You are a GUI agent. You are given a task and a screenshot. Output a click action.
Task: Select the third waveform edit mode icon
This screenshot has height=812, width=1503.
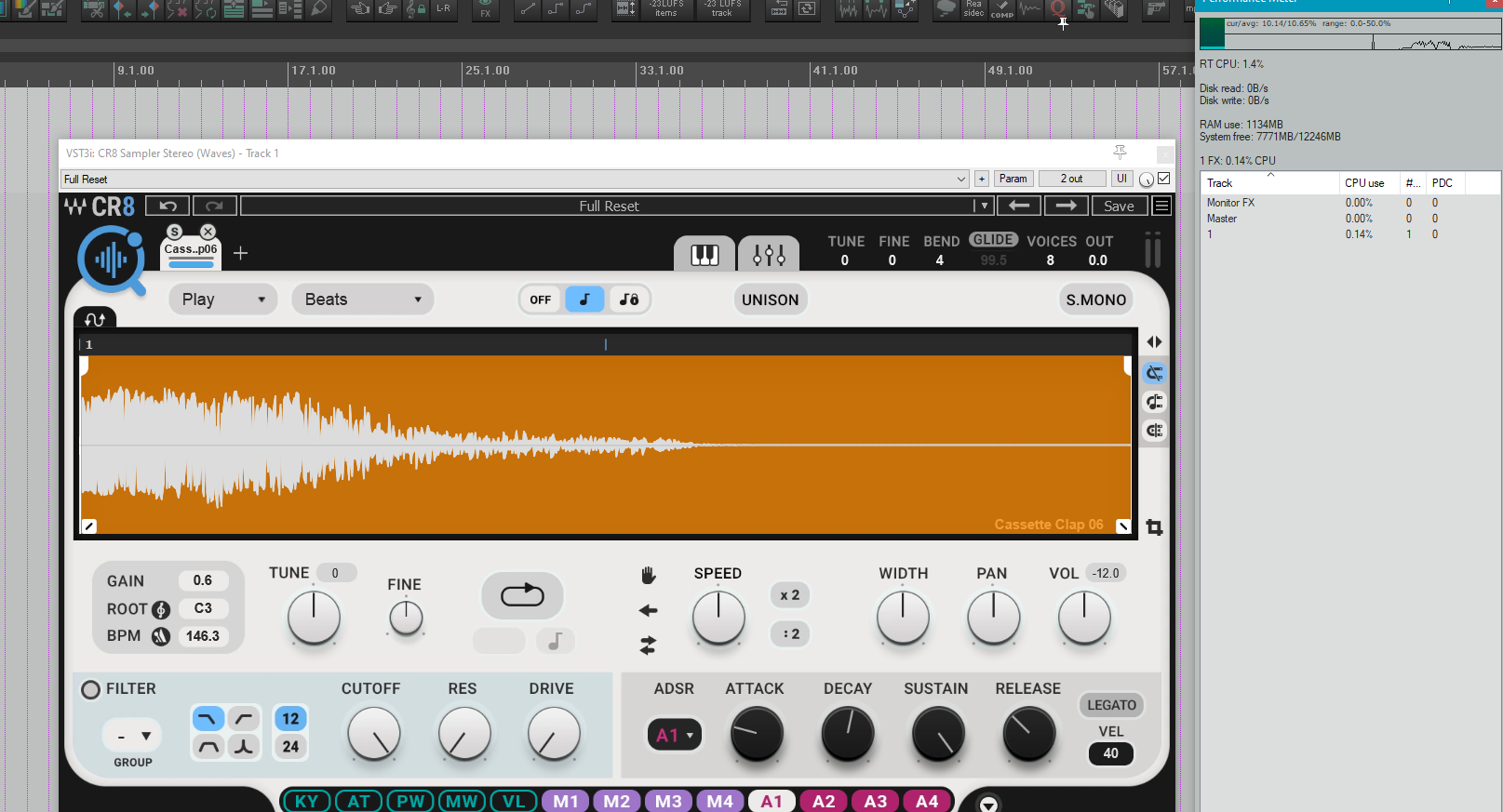coord(1155,431)
